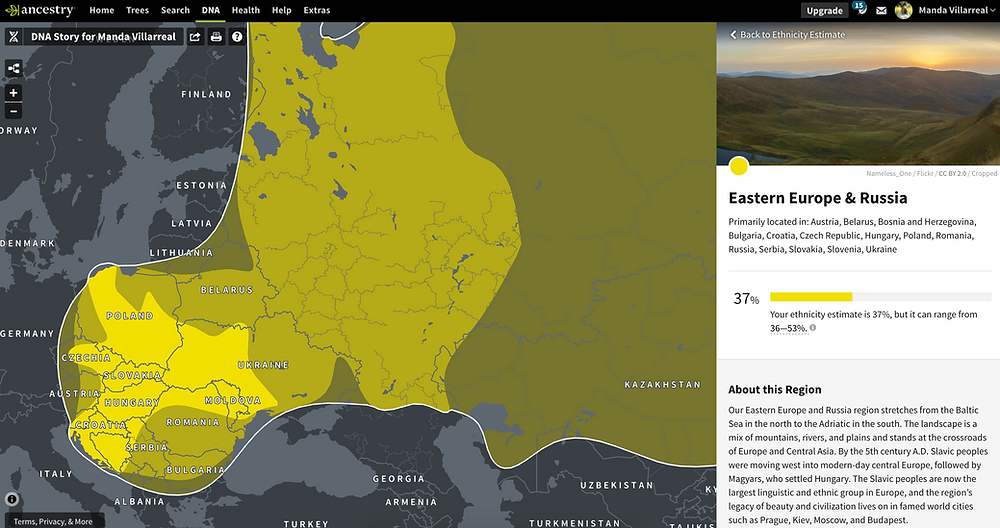Viewport: 1000px width, 528px height.
Task: Share the DNA Story
Action: (195, 37)
